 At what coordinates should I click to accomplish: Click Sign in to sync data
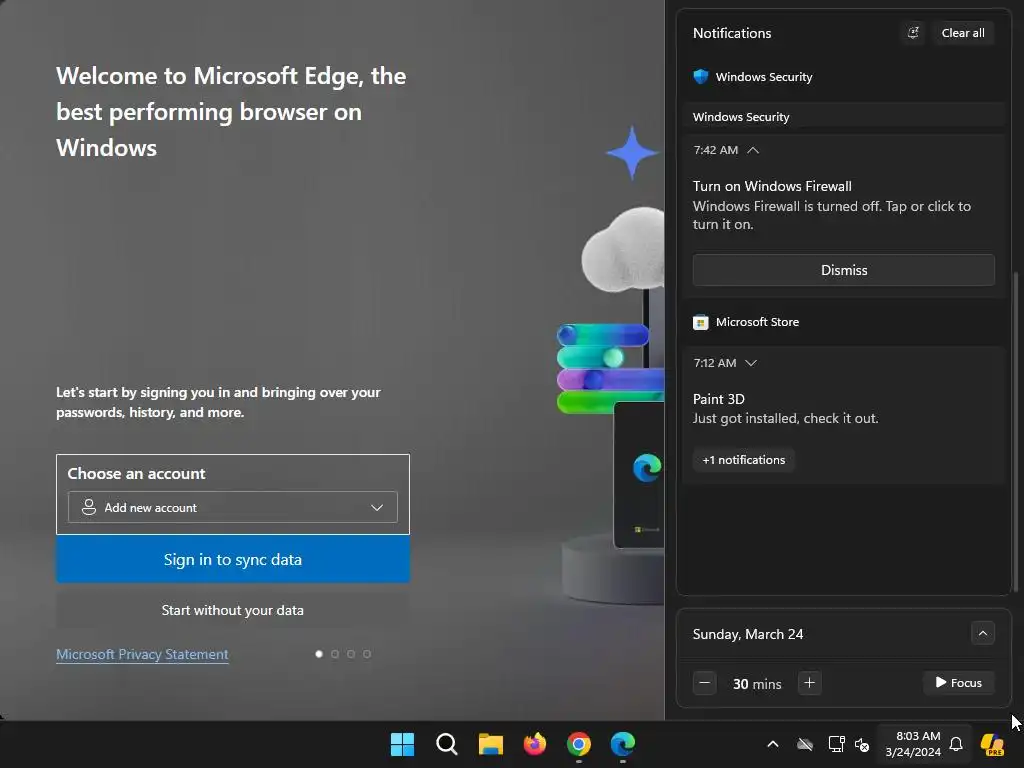233,560
